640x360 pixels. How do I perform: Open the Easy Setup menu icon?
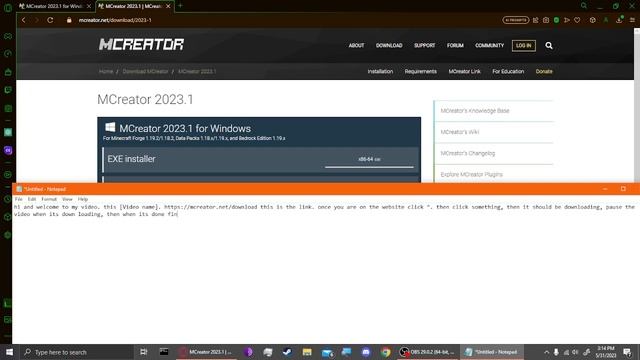click(x=632, y=20)
